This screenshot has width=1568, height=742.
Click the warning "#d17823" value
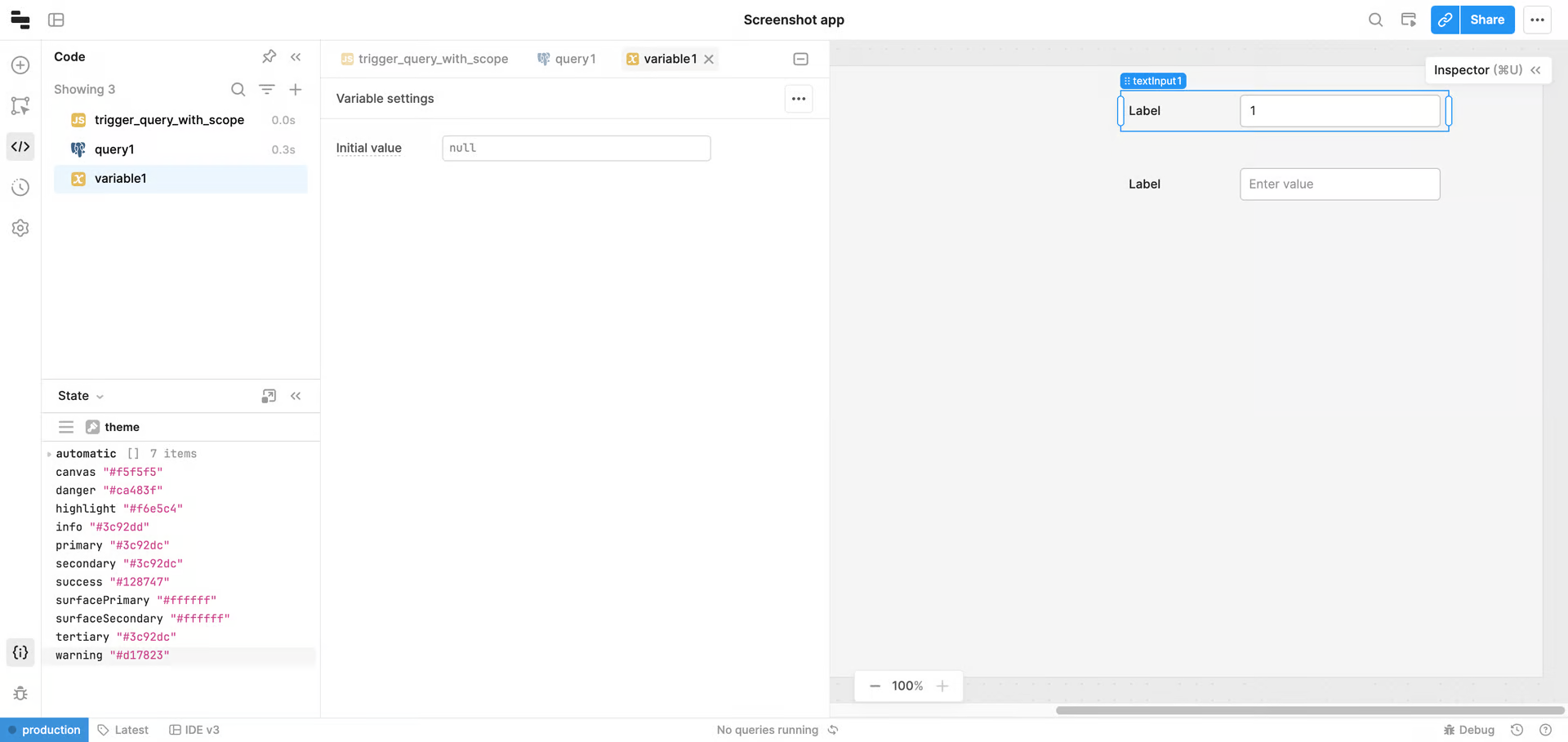pyautogui.click(x=140, y=655)
